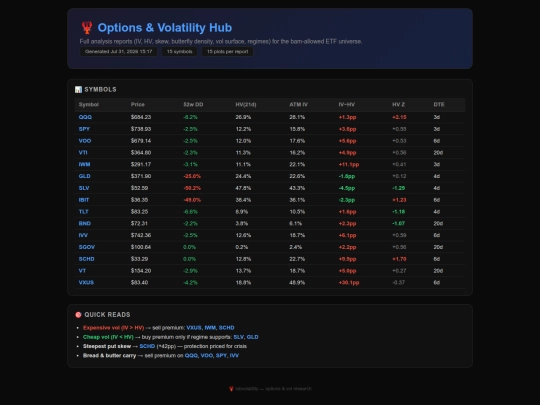This screenshot has height=405, width=540.
Task: Click SCHD in the Expensive vol quick read
Action: click(227, 328)
